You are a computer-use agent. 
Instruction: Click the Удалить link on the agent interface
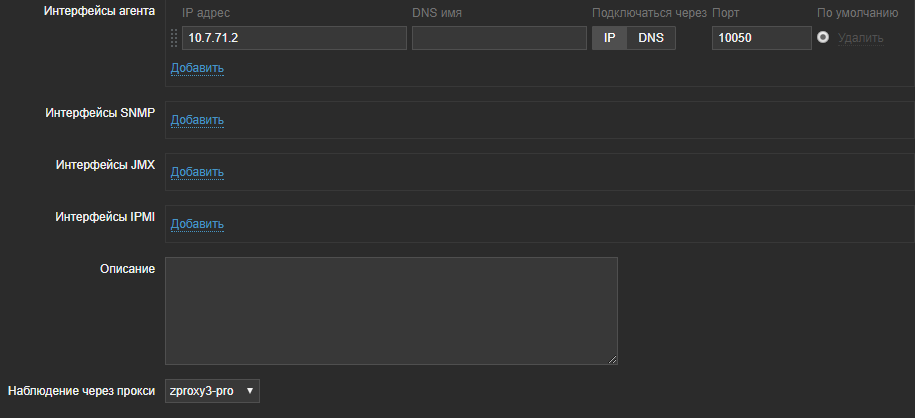click(x=861, y=38)
